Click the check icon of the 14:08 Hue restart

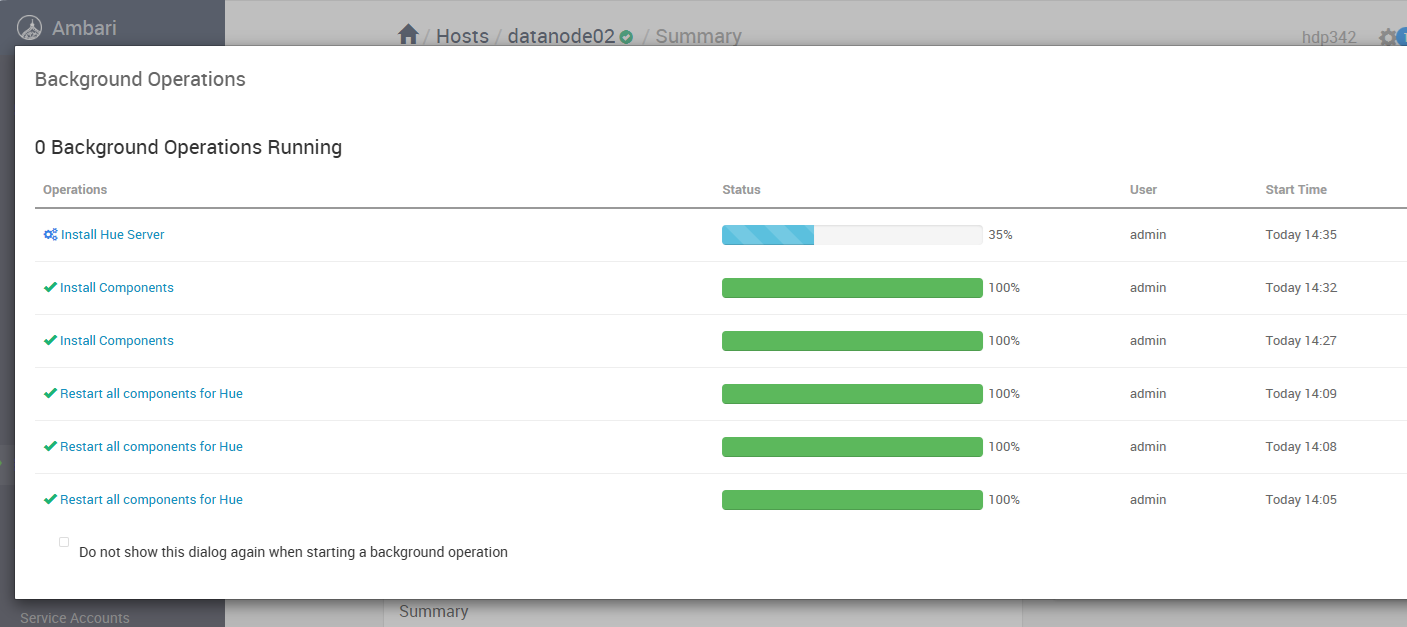tap(50, 447)
